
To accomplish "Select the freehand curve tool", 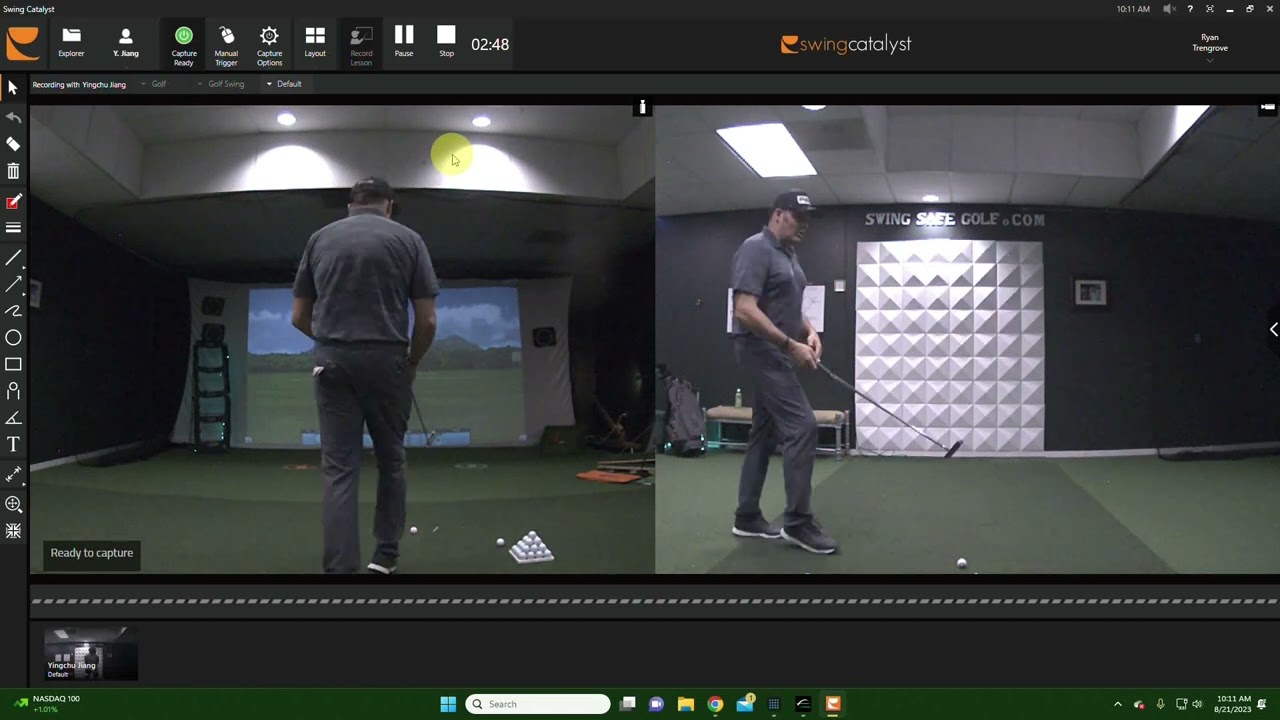I will (13, 311).
